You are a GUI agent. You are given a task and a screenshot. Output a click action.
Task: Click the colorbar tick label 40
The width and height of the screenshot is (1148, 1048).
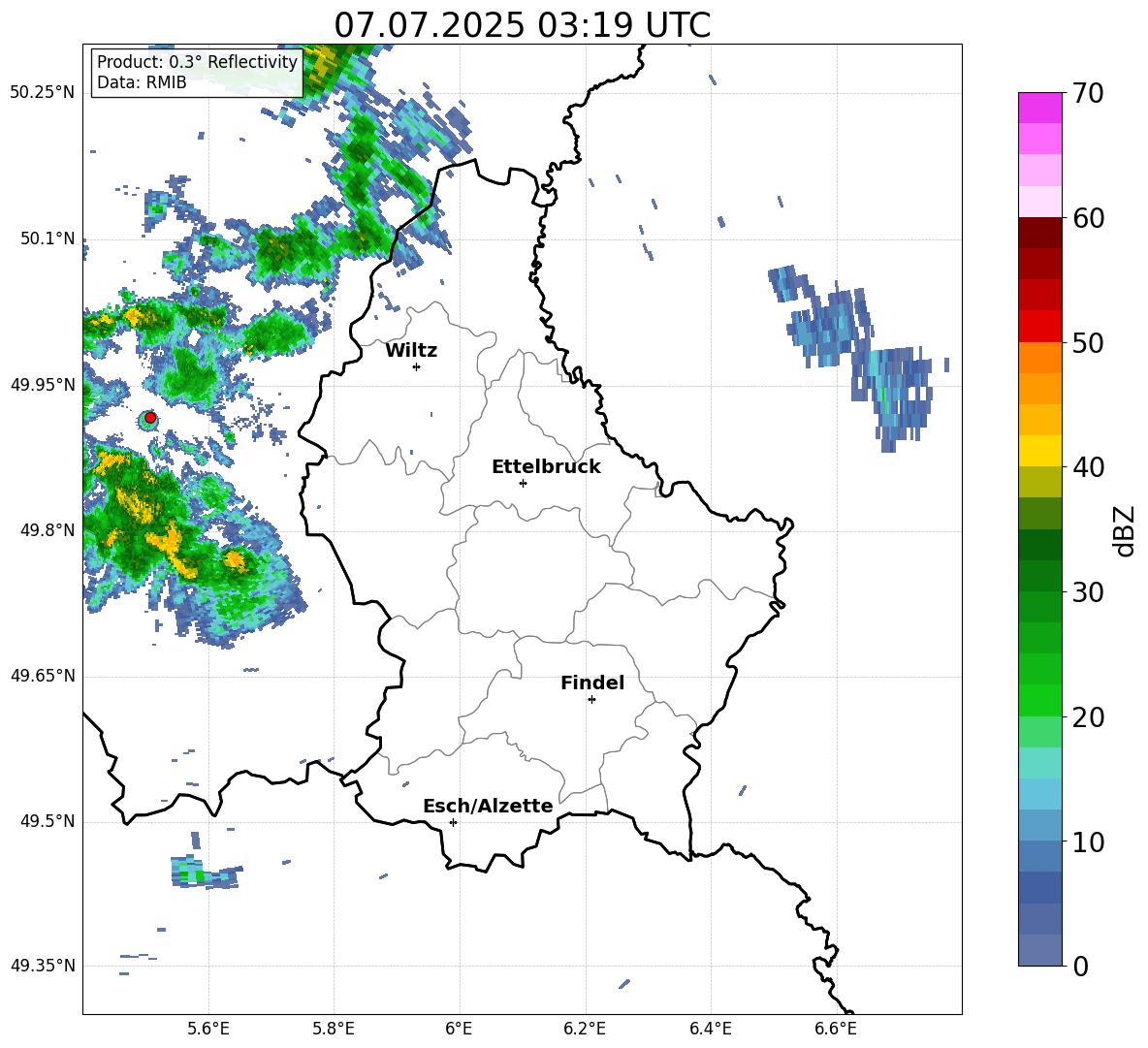coord(1088,467)
